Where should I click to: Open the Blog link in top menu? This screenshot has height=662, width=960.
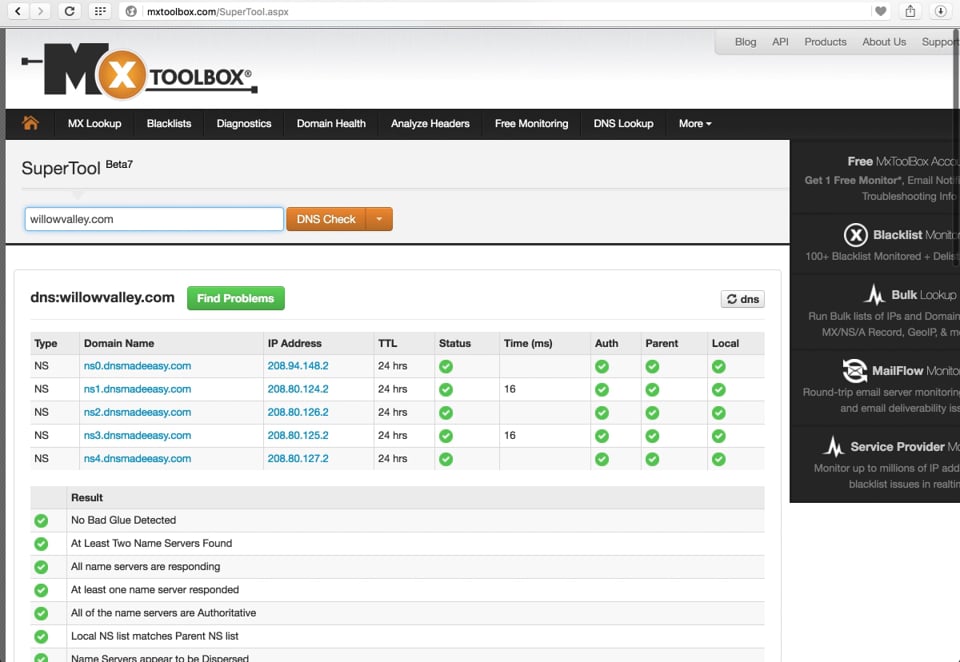(x=745, y=42)
